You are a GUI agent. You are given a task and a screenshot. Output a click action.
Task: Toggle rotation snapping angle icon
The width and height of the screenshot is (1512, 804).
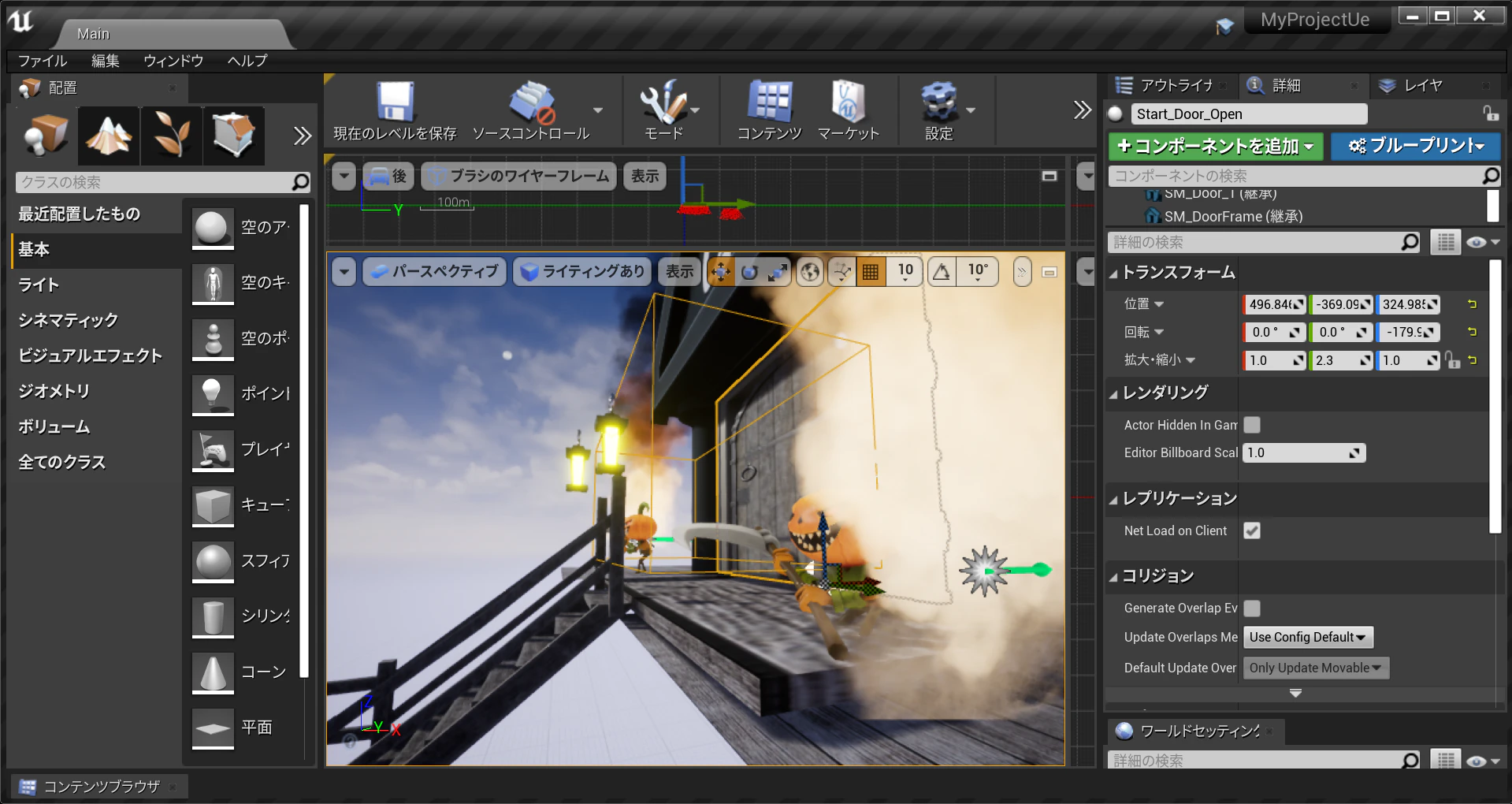[x=942, y=272]
